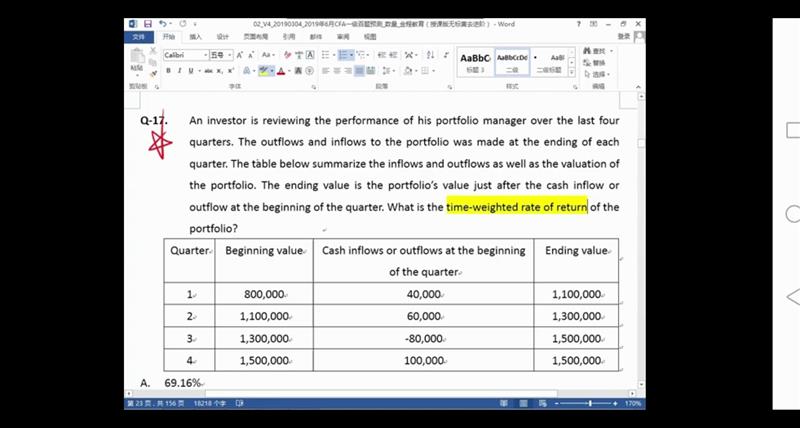Click the 选择 Select button
The image size is (800, 428).
click(597, 74)
